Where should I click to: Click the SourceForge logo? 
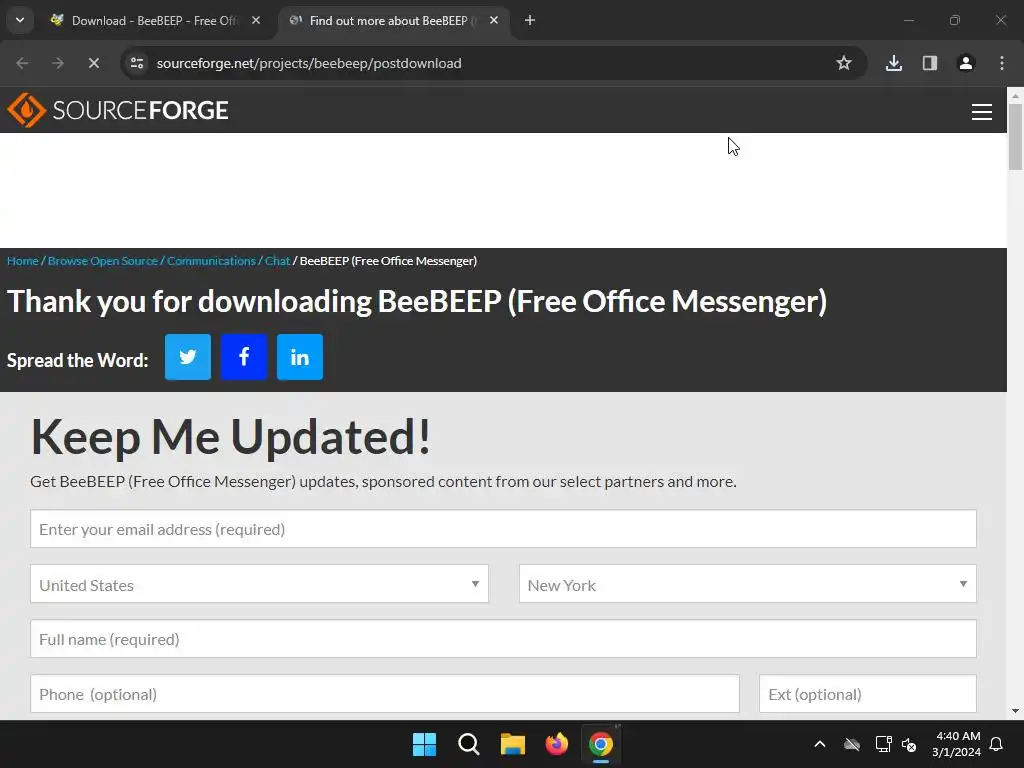[118, 110]
